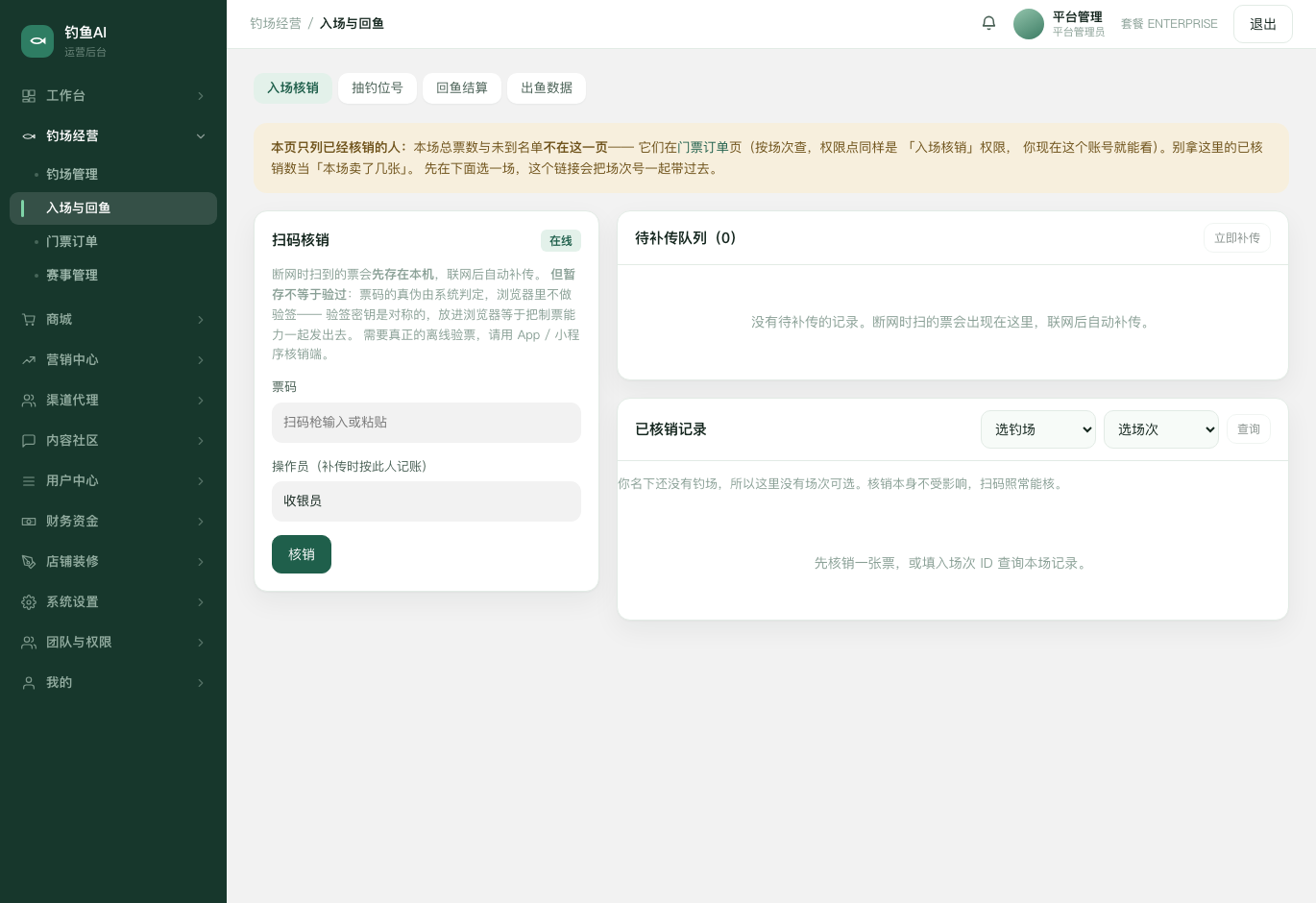Viewport: 1316px width, 903px height.
Task: Open 赛事管理 sidebar item
Action: pos(113,276)
